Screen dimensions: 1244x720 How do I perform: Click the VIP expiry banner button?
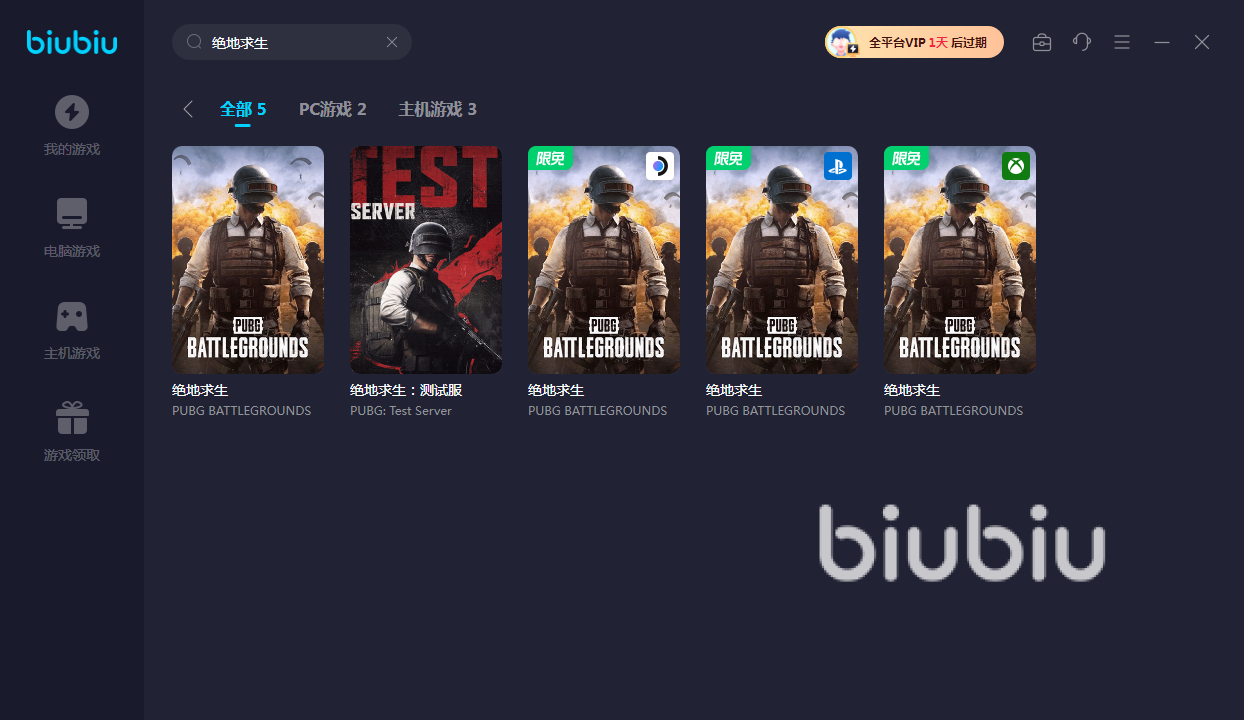914,42
